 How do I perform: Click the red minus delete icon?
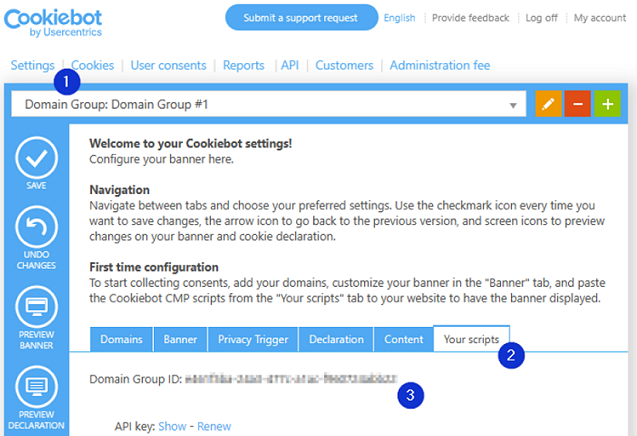coord(576,104)
